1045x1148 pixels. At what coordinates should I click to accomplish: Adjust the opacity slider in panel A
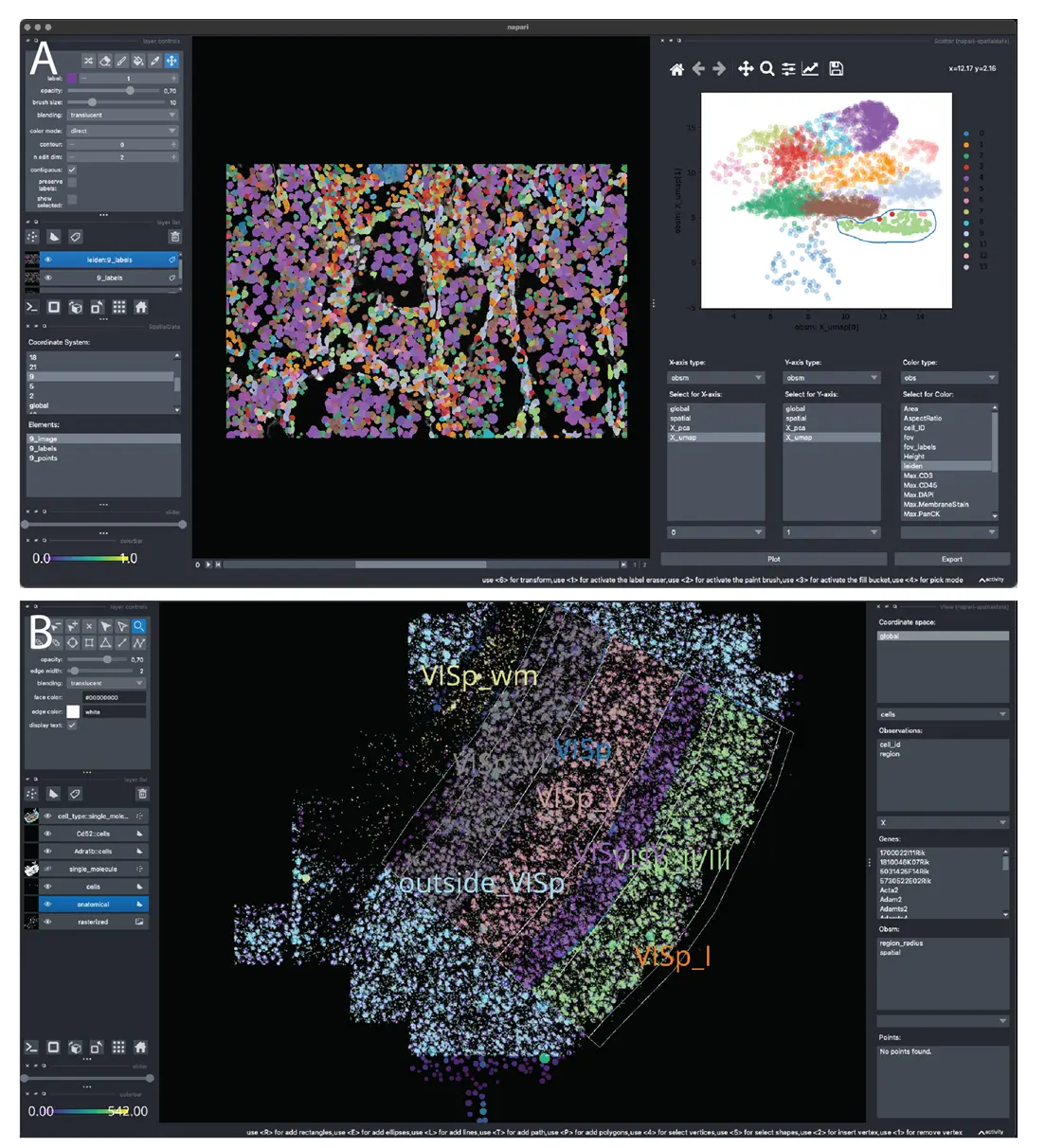[113, 90]
